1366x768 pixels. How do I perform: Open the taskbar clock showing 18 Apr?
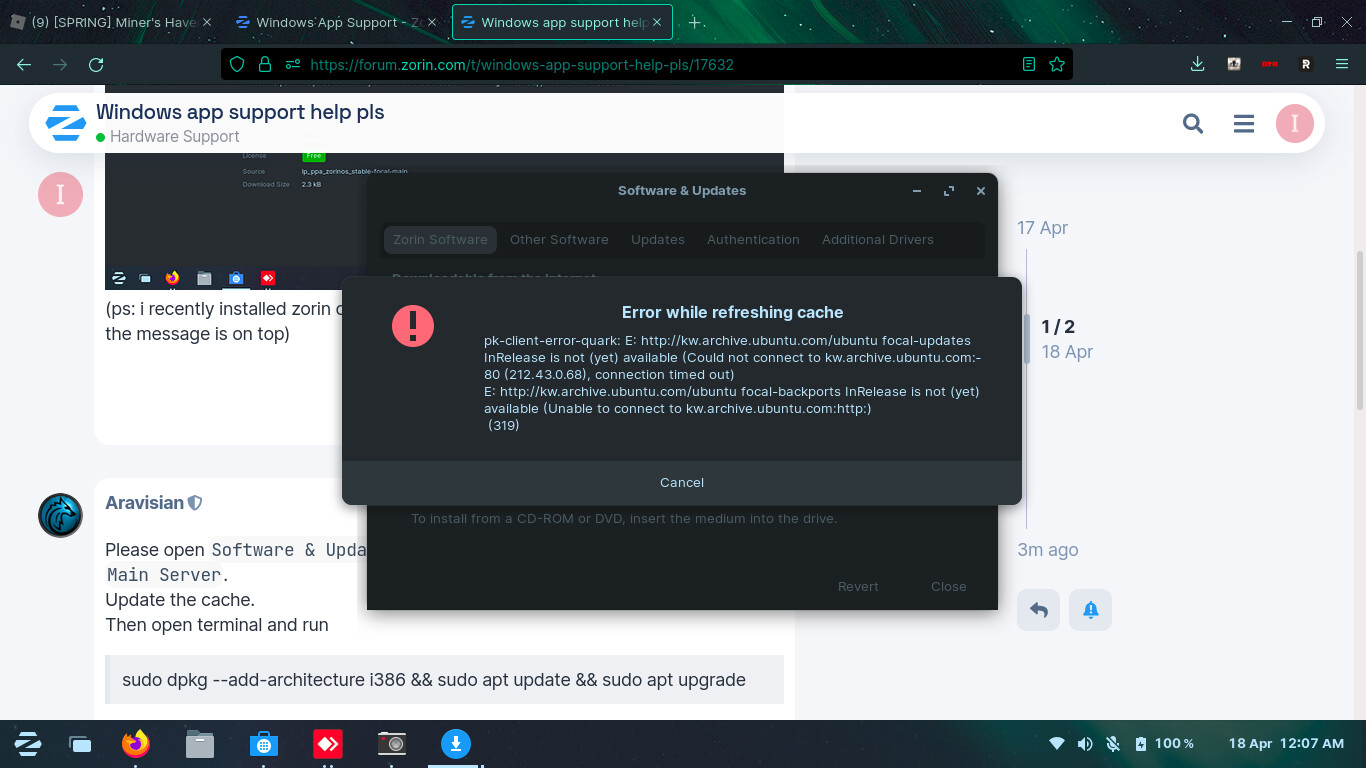(1286, 744)
